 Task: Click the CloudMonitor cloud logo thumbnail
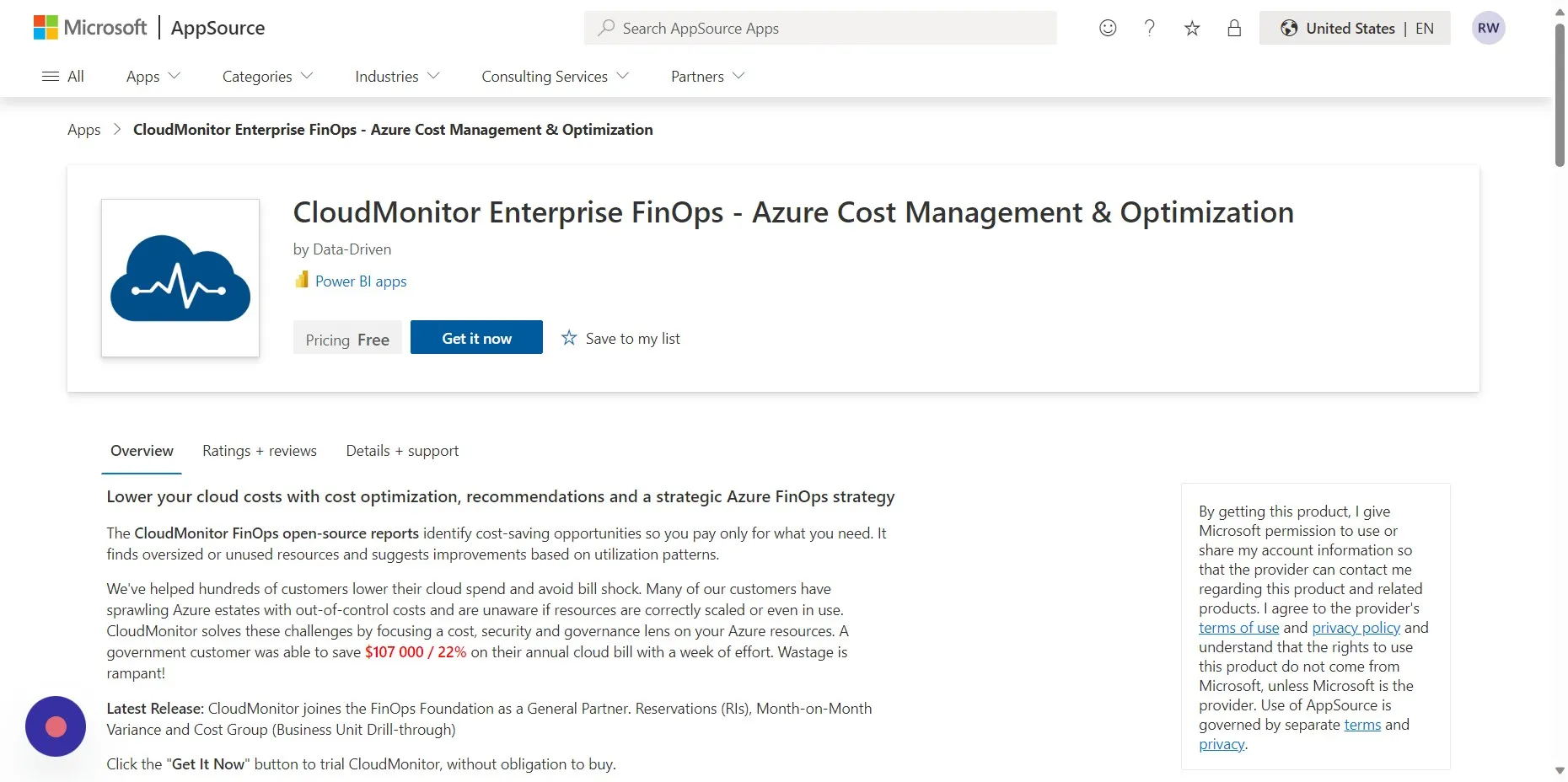tap(180, 278)
